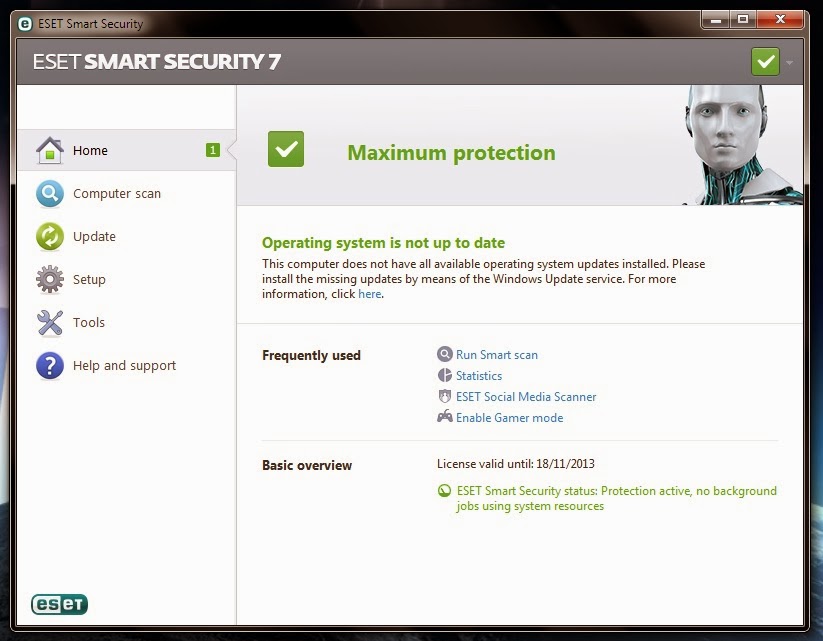Screen dimensions: 823x641
Task: Open Help and support question mark icon
Action: (50, 365)
